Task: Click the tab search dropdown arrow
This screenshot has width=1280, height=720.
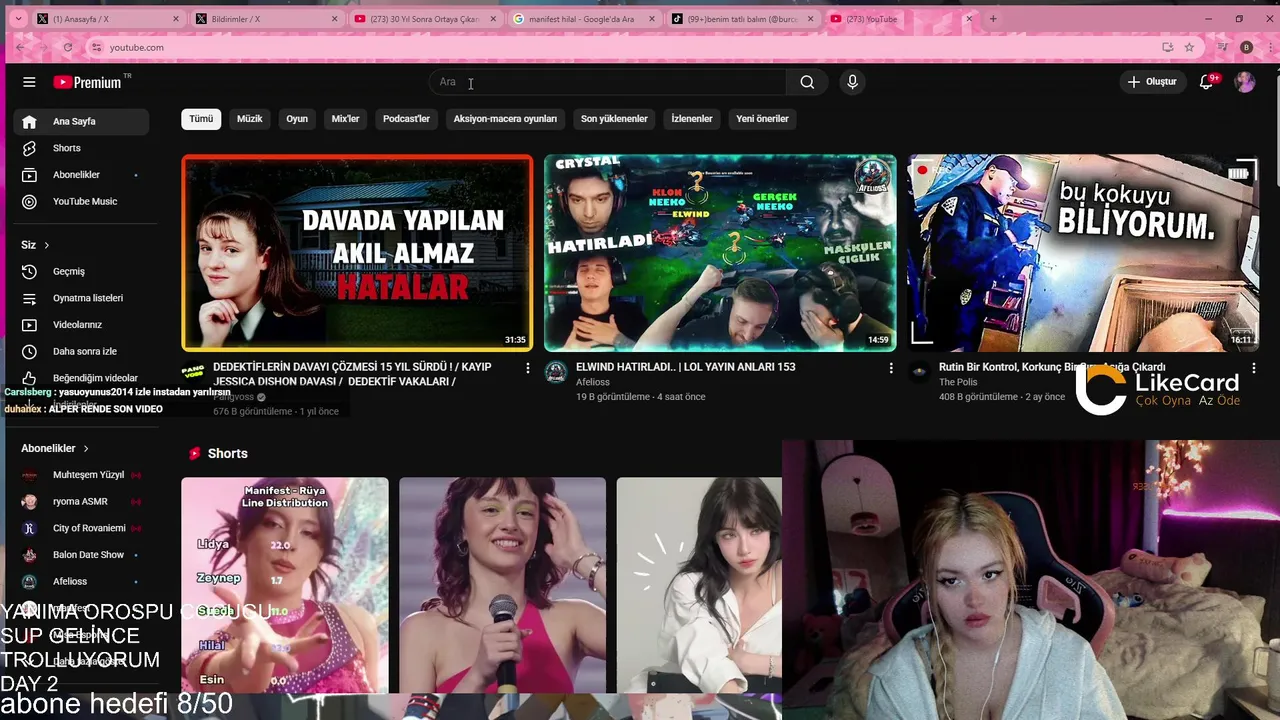Action: 18,19
